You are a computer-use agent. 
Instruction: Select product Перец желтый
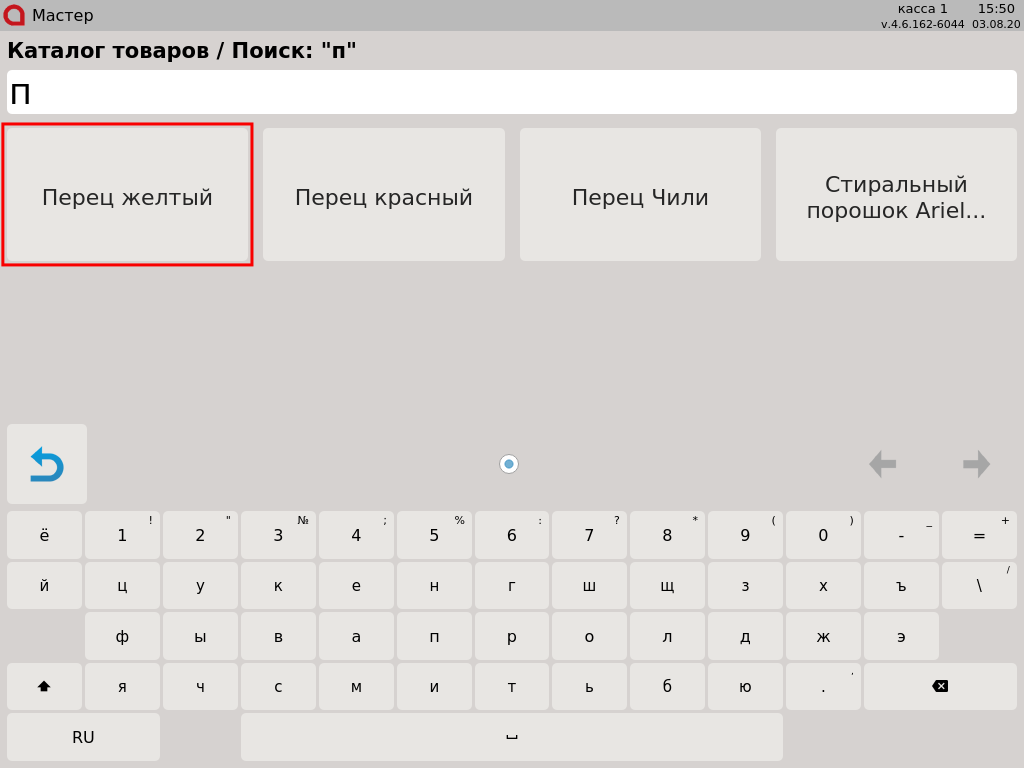[127, 195]
